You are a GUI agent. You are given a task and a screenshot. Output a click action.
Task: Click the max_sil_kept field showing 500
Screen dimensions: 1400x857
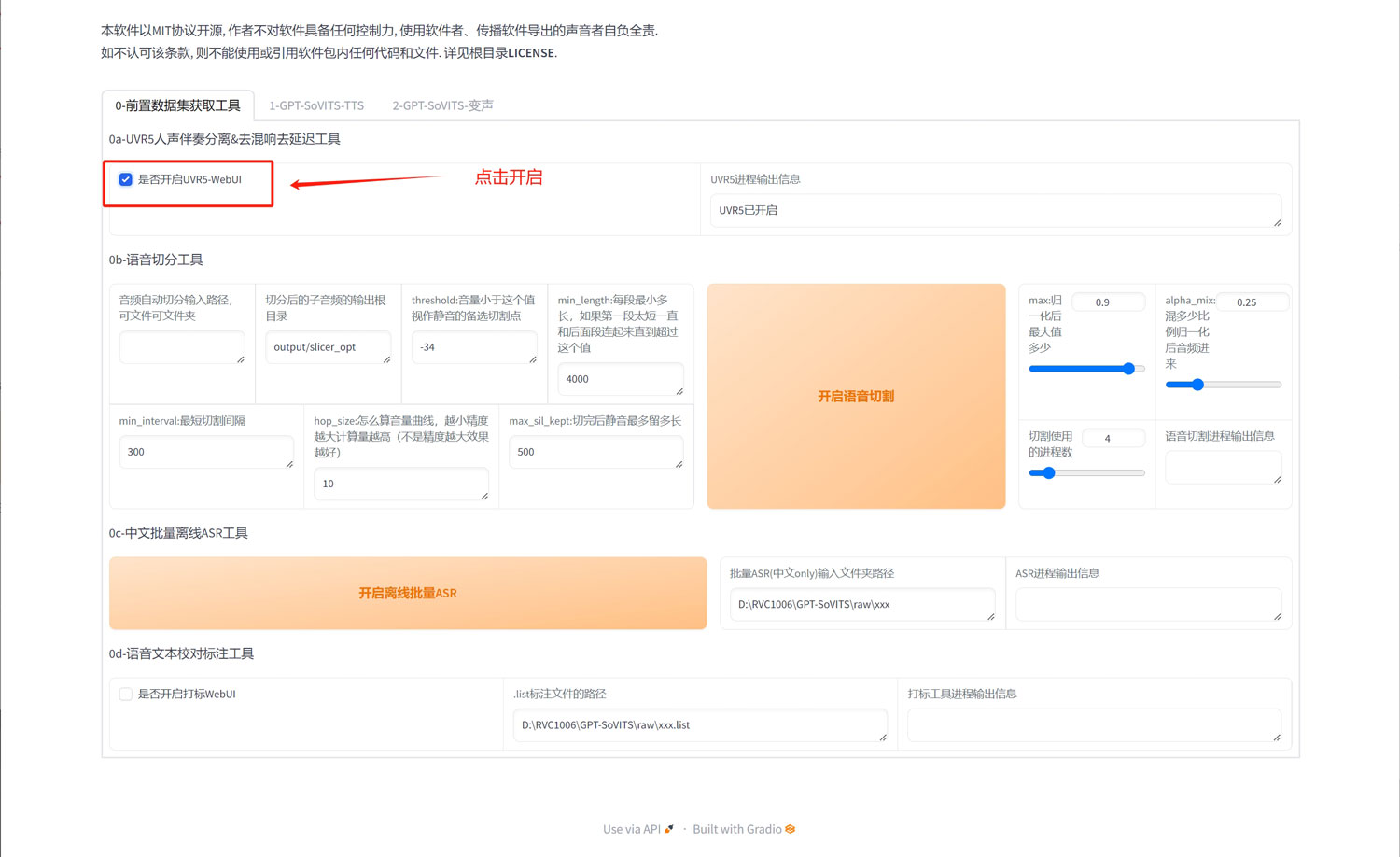click(x=596, y=452)
